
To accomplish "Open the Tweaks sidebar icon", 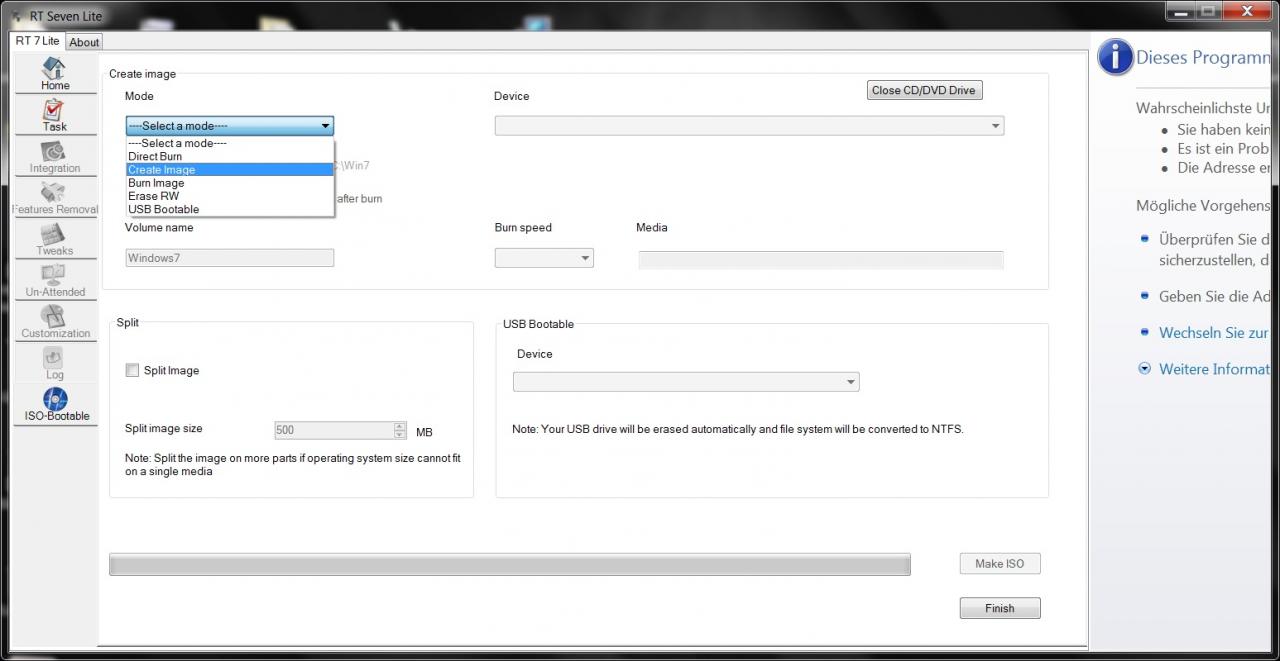I will (55, 239).
